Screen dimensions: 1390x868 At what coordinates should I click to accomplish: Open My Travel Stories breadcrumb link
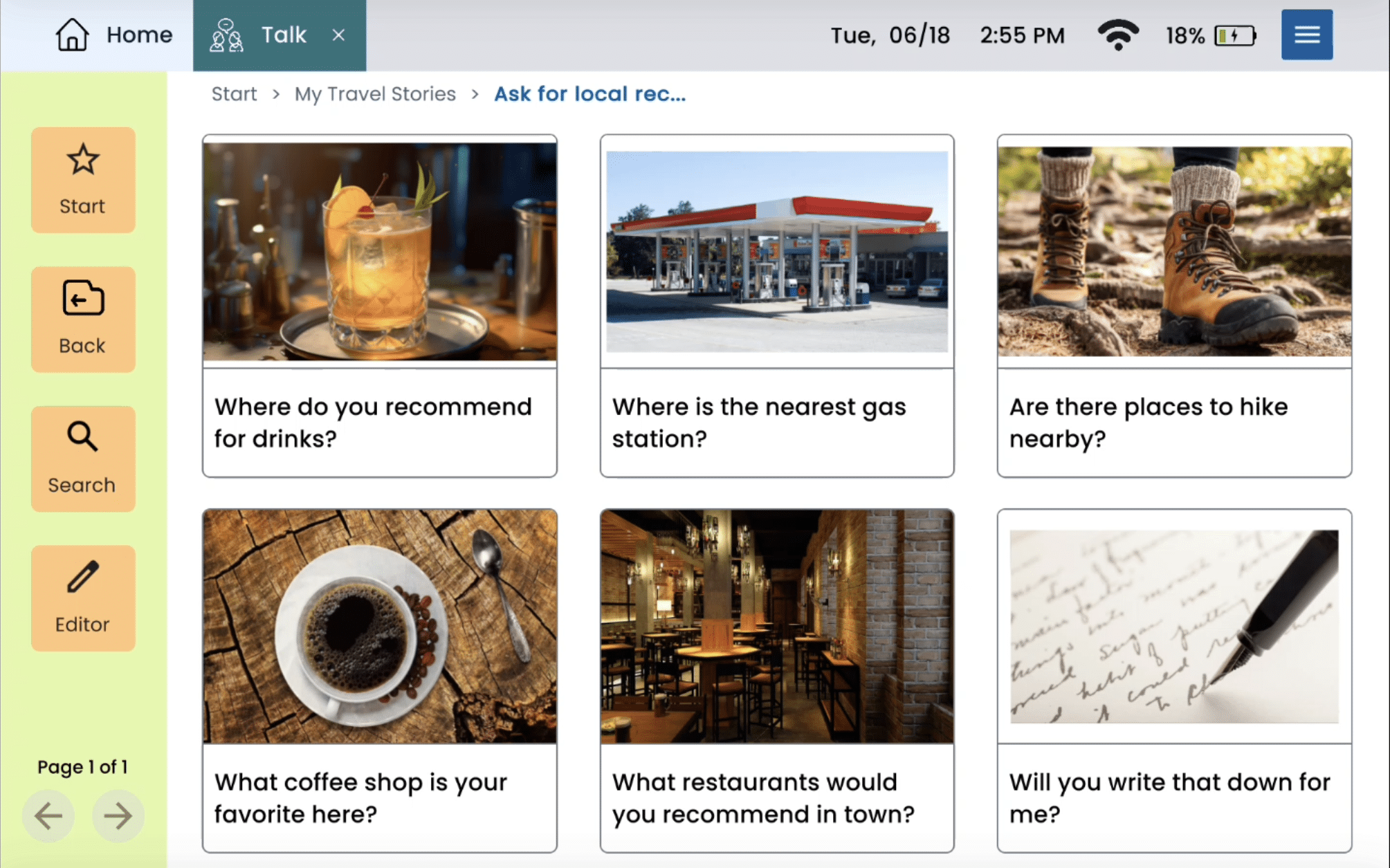pyautogui.click(x=375, y=94)
